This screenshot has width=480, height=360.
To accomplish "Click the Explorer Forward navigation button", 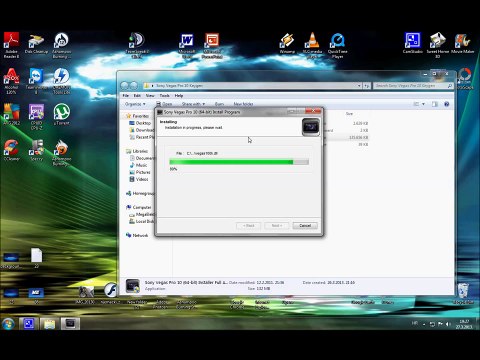I will (x=133, y=86).
